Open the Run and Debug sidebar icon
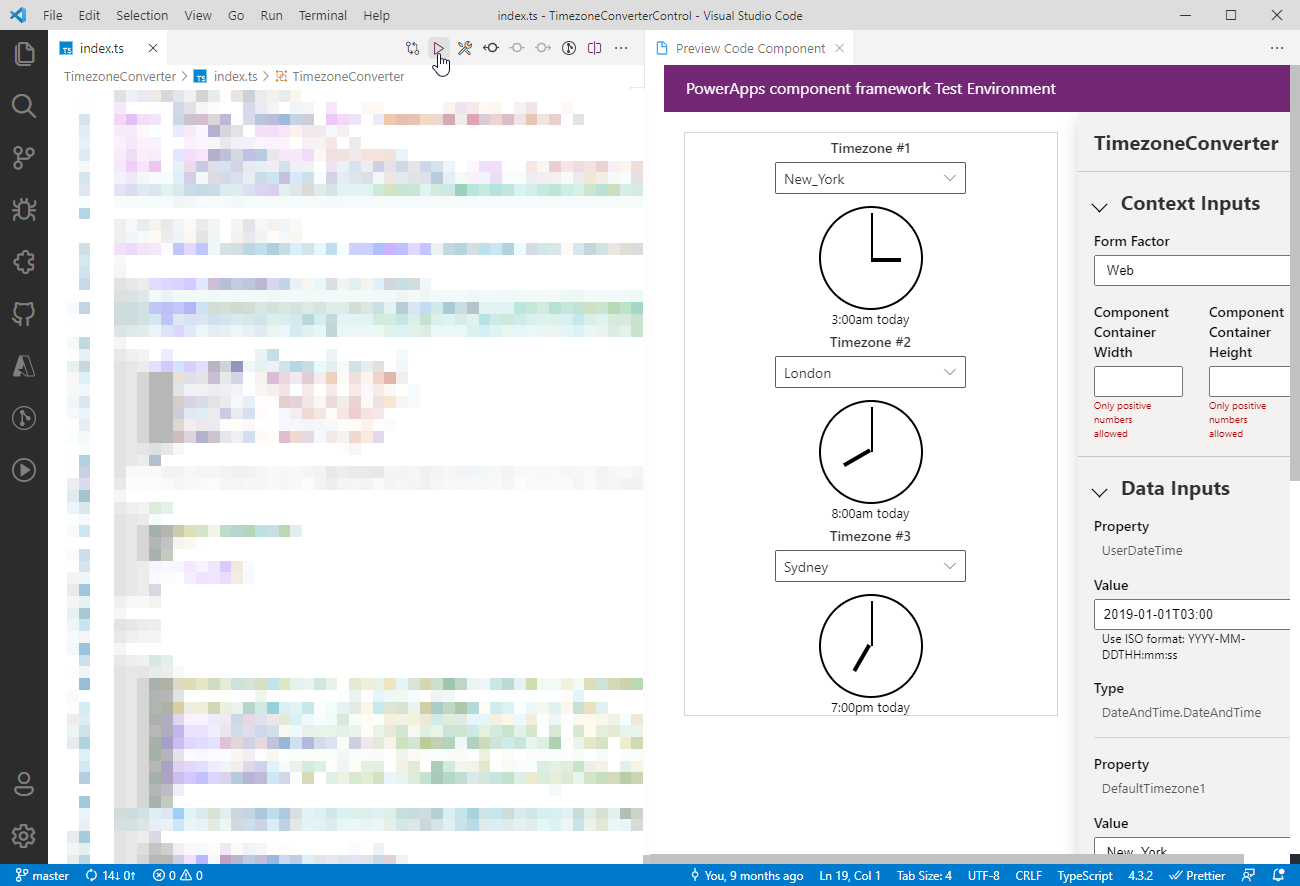The height and width of the screenshot is (886, 1300). click(x=24, y=210)
